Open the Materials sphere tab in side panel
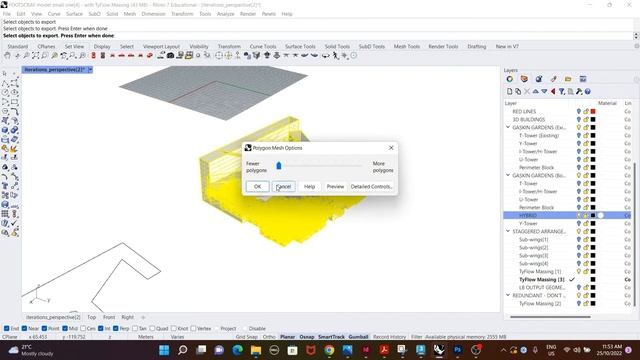Screen dimensions: 640x360 click(539, 79)
